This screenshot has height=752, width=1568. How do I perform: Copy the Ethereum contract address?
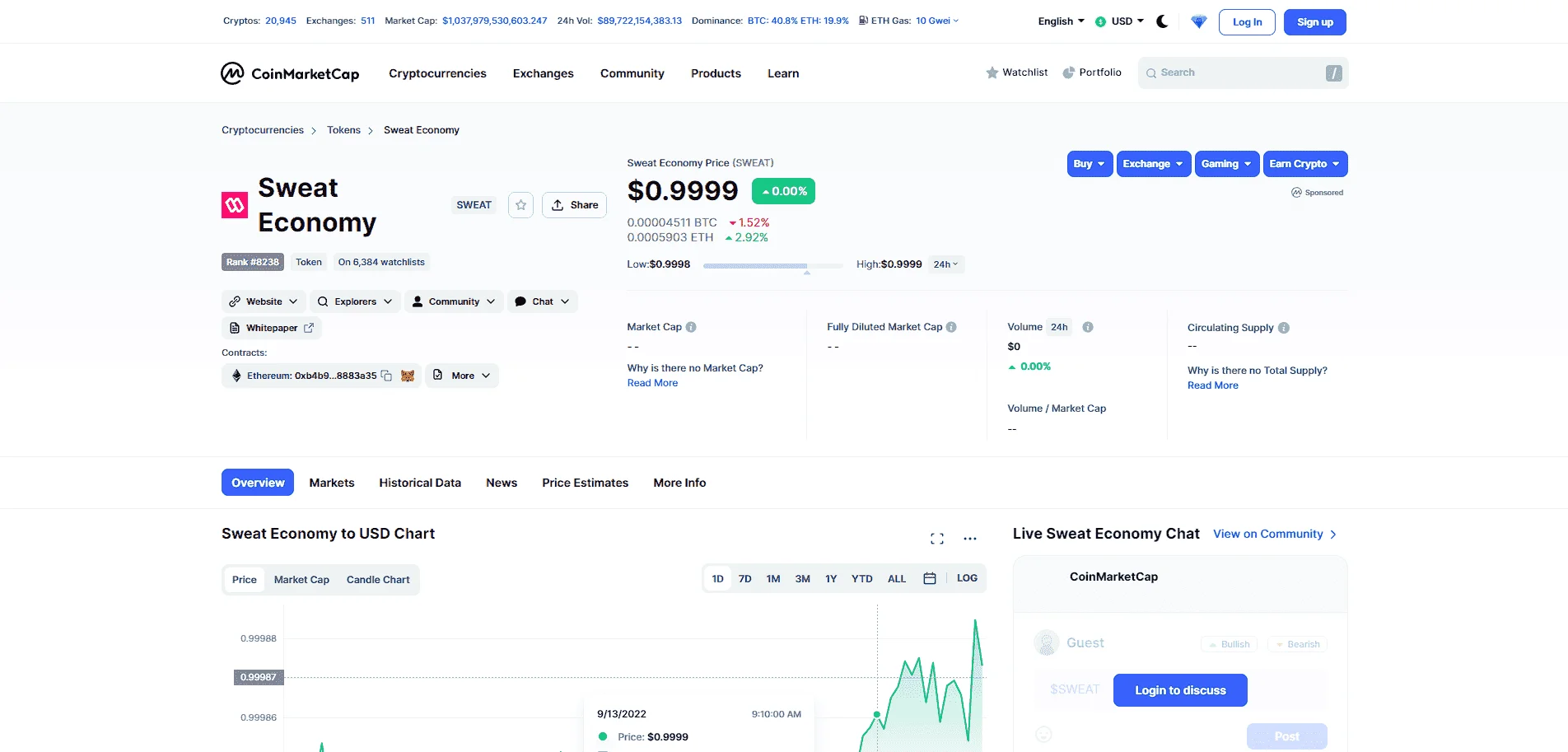[386, 376]
